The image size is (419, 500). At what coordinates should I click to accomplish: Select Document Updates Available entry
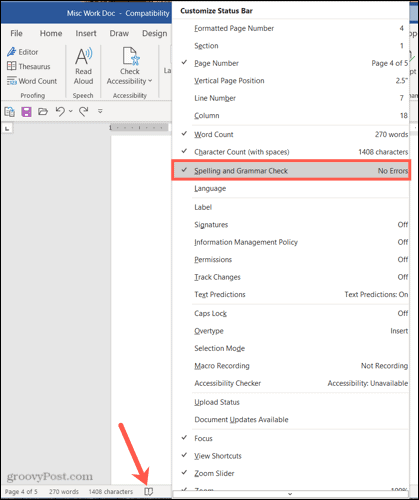pos(291,419)
